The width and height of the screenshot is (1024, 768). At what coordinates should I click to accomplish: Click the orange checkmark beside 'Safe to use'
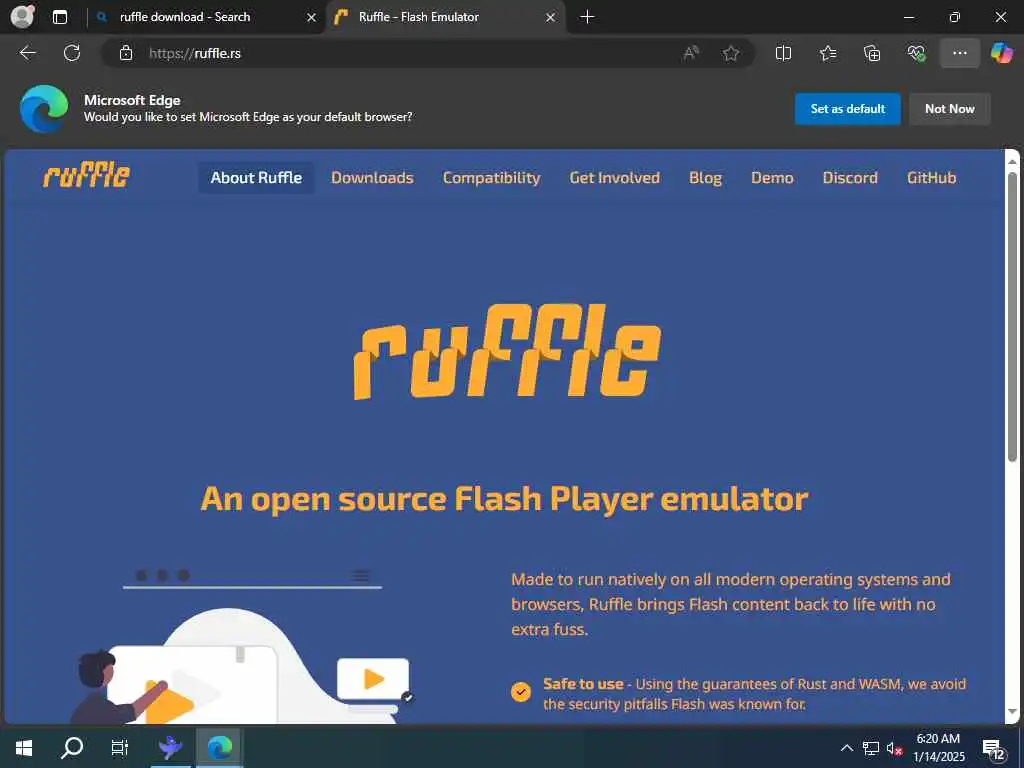coord(520,692)
